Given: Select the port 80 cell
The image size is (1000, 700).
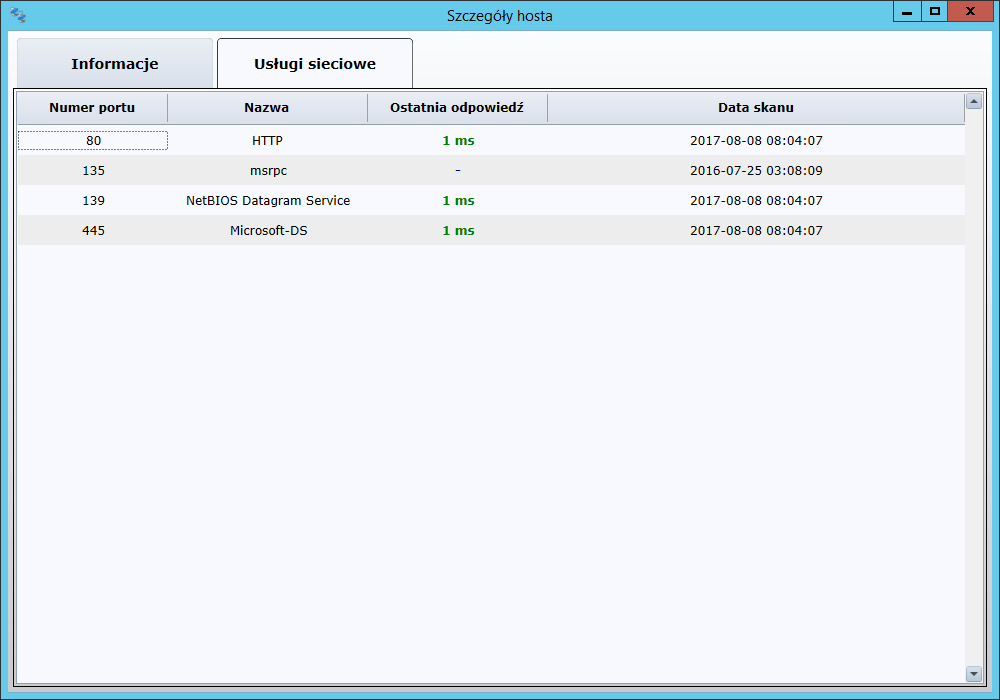Looking at the screenshot, I should click(x=93, y=141).
